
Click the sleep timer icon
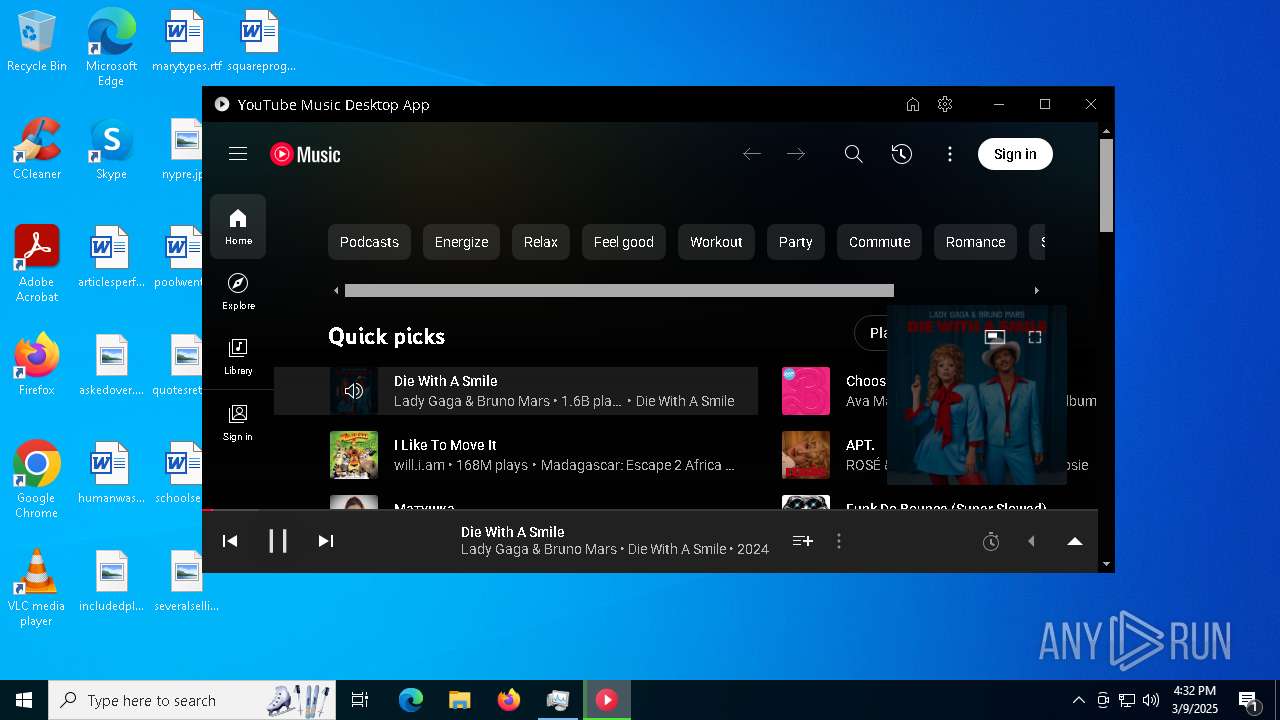(991, 541)
